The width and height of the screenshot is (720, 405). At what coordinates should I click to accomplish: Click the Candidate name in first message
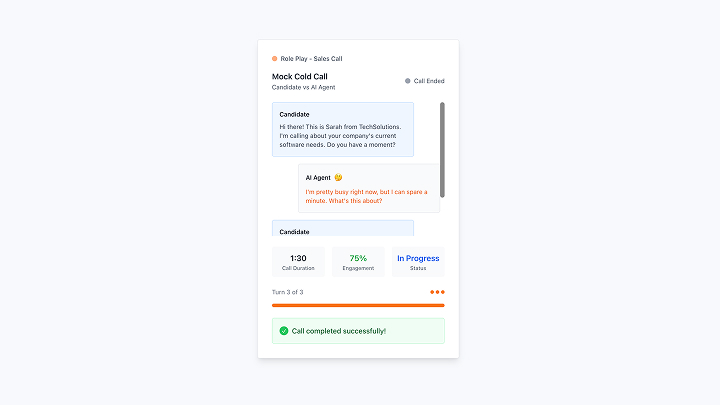click(294, 114)
